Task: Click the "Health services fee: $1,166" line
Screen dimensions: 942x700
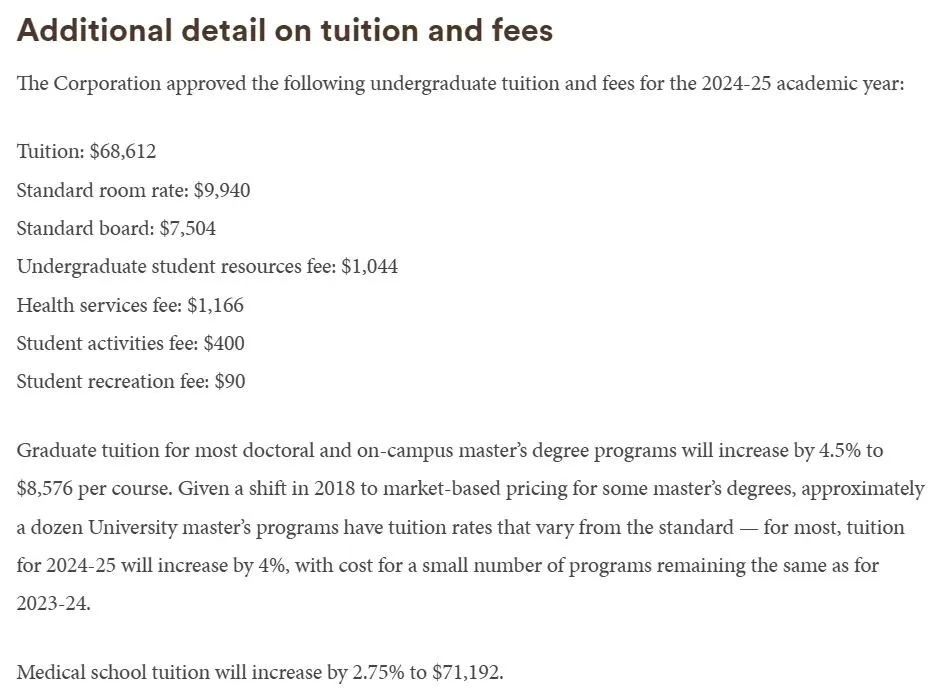Action: (x=130, y=305)
